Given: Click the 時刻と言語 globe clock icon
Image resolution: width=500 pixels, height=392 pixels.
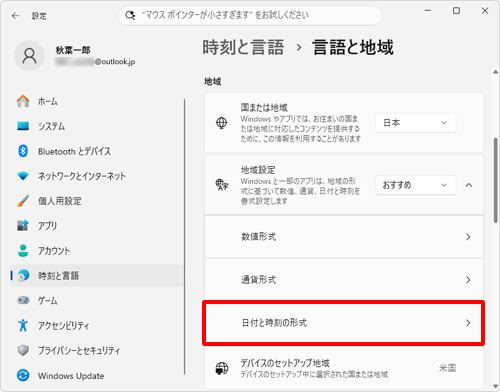Looking at the screenshot, I should coord(23,275).
